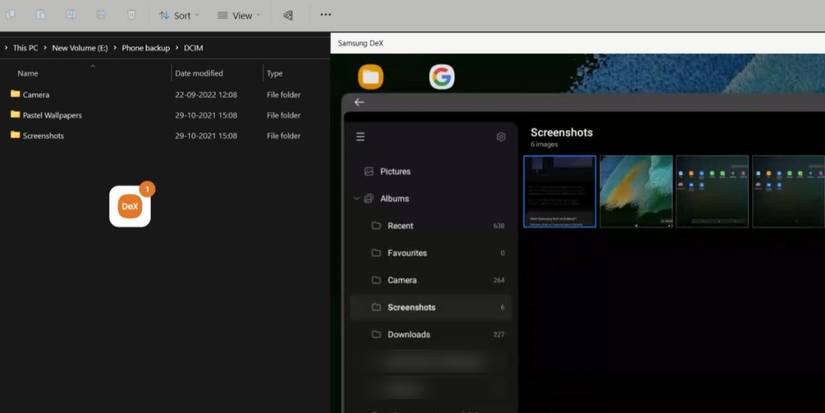Click the Samsung DeX window title
This screenshot has width=825, height=413.
tap(360, 43)
